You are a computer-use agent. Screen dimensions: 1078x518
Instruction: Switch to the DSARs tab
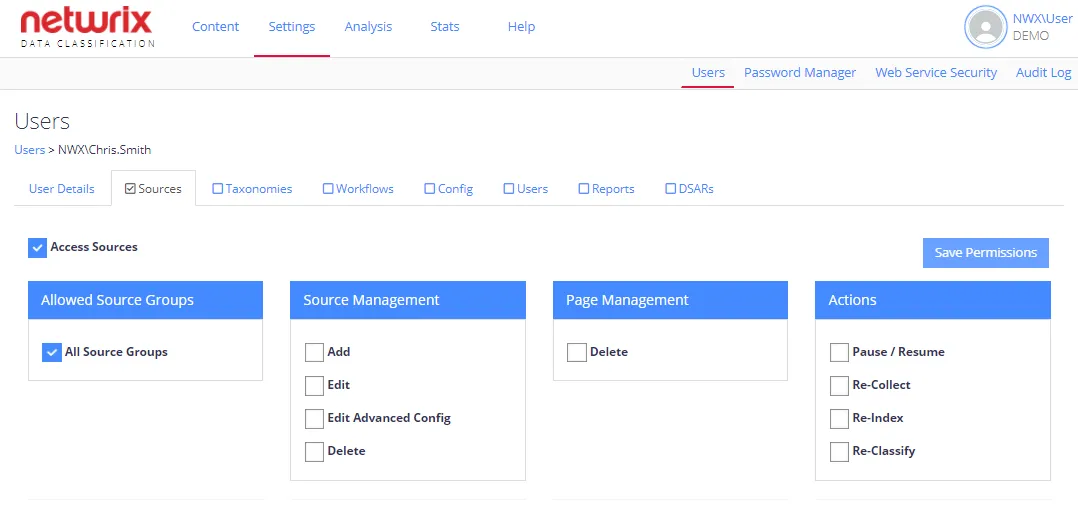pos(690,188)
